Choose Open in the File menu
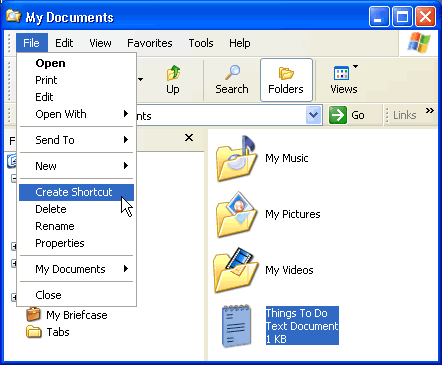 click(x=76, y=63)
